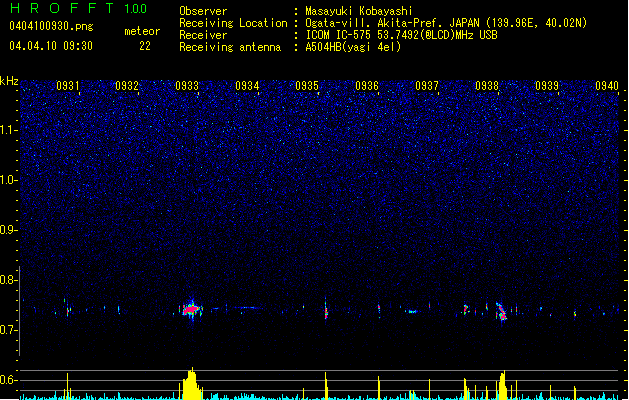
Task: Click the A504HB(yagi 4el) antenna text
Action: coord(353,47)
